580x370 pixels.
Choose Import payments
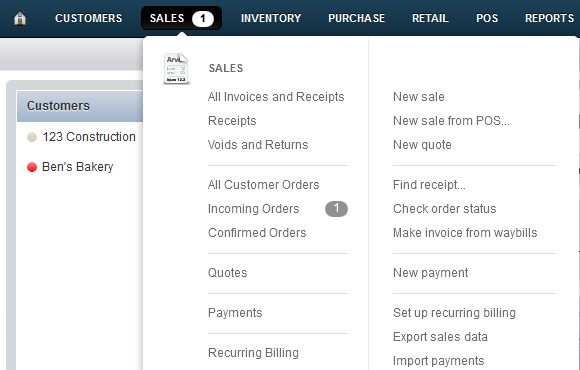(438, 360)
